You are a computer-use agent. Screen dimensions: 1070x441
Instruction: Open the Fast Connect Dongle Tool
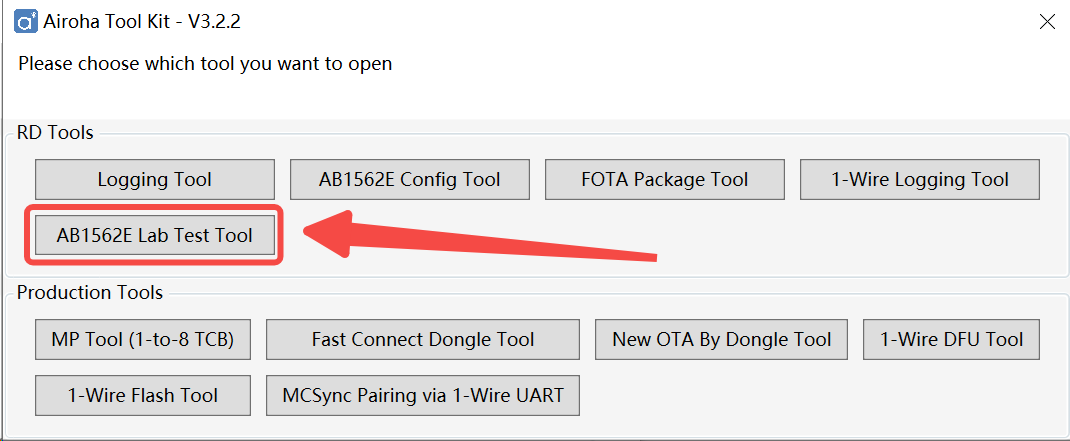(423, 339)
